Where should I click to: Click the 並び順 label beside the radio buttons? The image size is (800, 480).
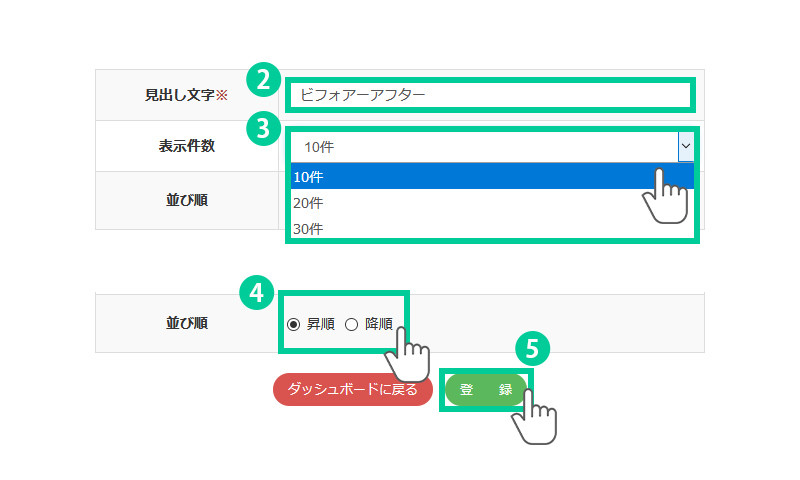tap(186, 324)
